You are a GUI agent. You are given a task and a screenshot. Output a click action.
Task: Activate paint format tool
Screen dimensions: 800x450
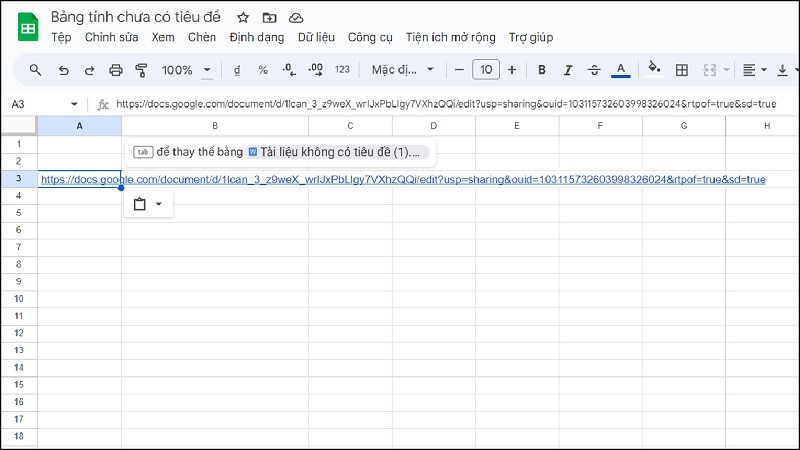pyautogui.click(x=141, y=70)
